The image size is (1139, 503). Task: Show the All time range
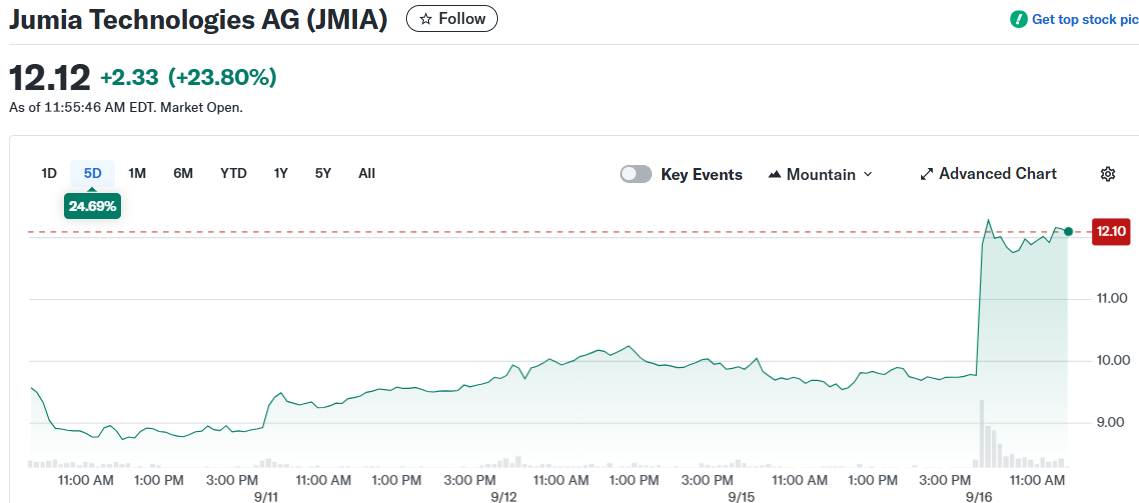(x=367, y=174)
